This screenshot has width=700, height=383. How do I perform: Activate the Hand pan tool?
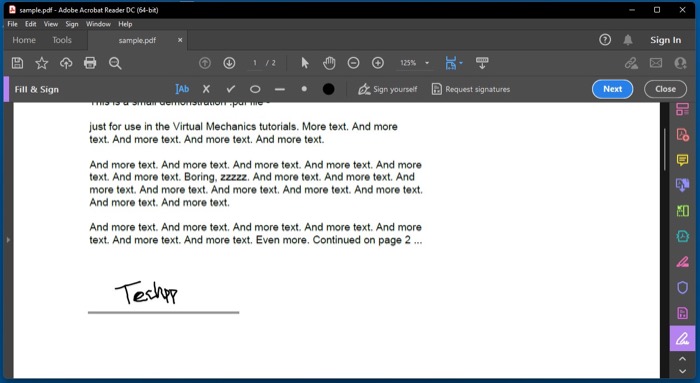pos(329,63)
